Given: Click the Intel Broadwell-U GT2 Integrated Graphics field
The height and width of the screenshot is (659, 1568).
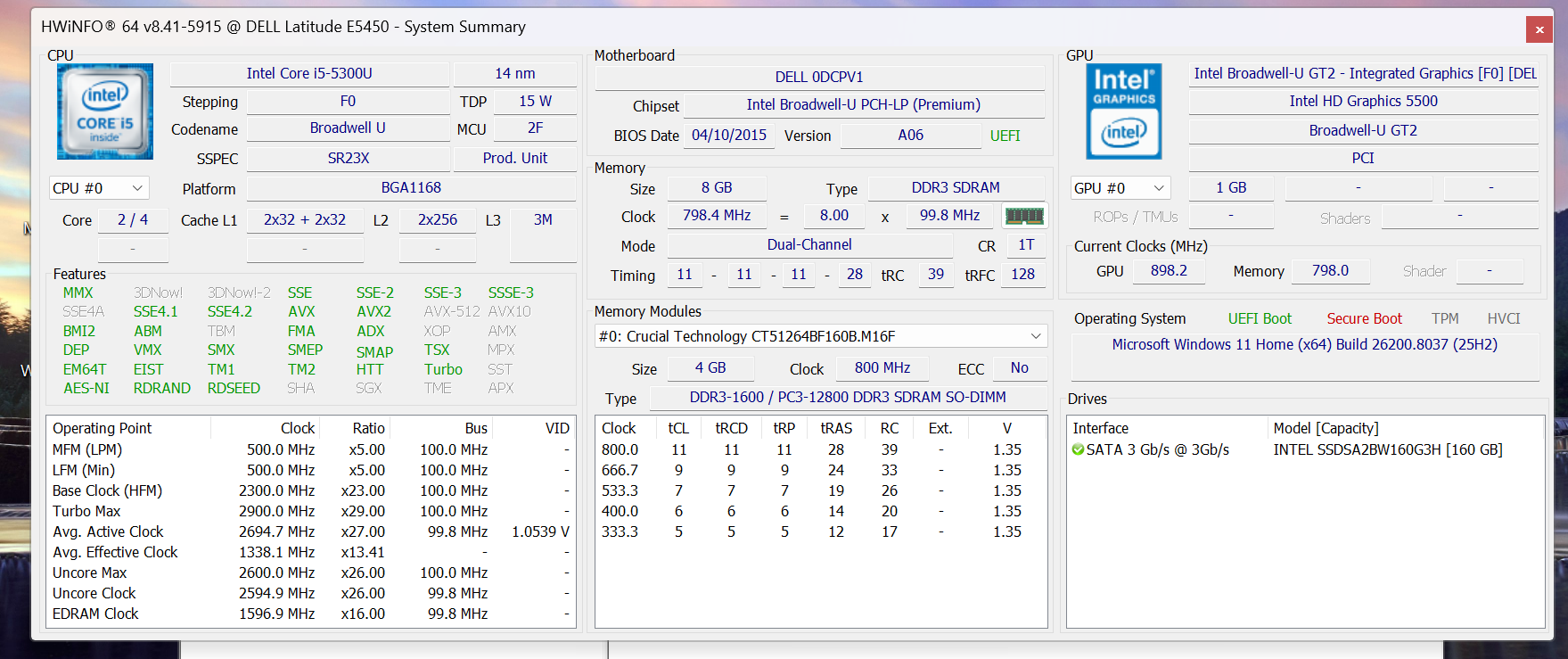Looking at the screenshot, I should click(1365, 73).
